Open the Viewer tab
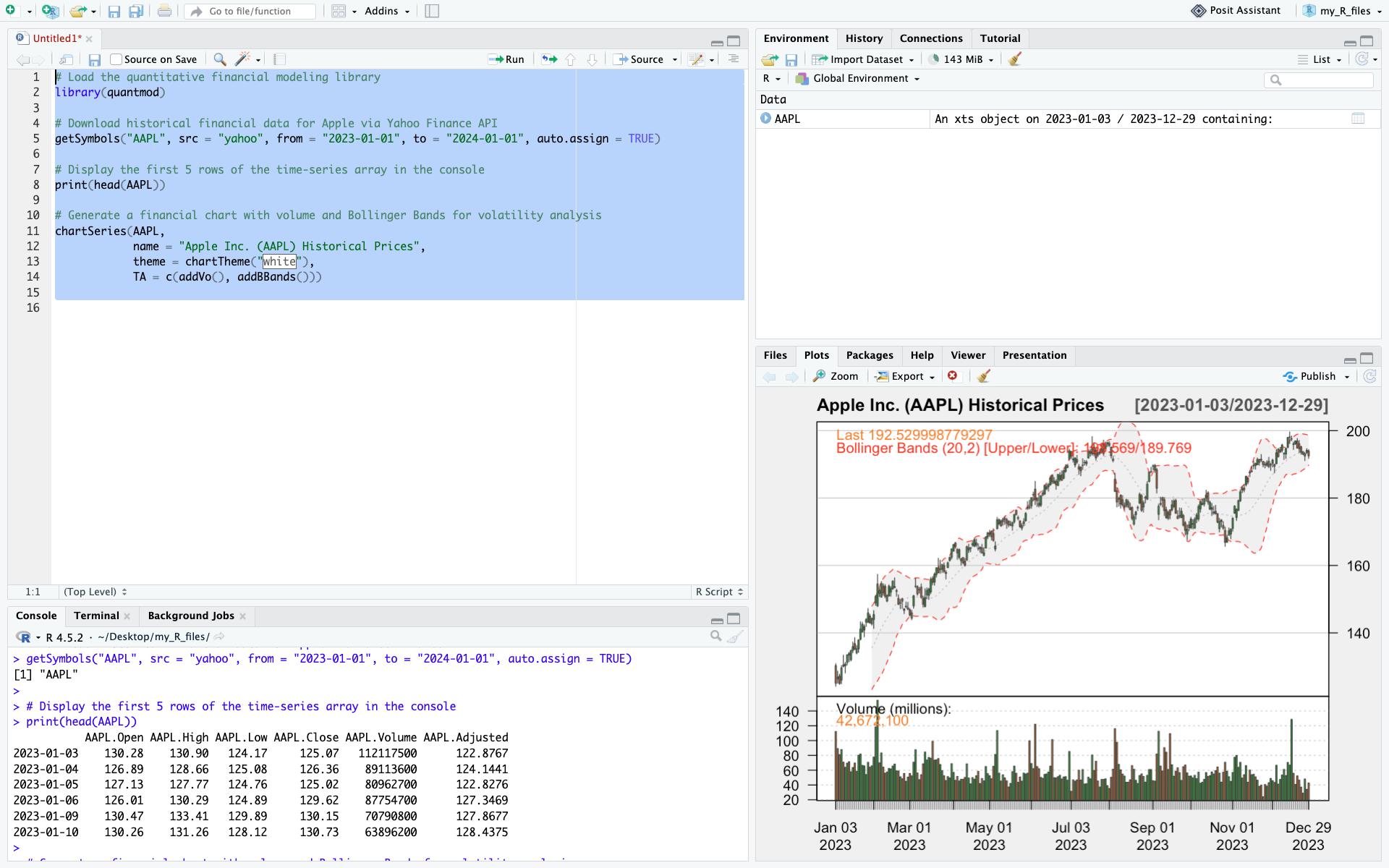1389x868 pixels. pyautogui.click(x=968, y=355)
